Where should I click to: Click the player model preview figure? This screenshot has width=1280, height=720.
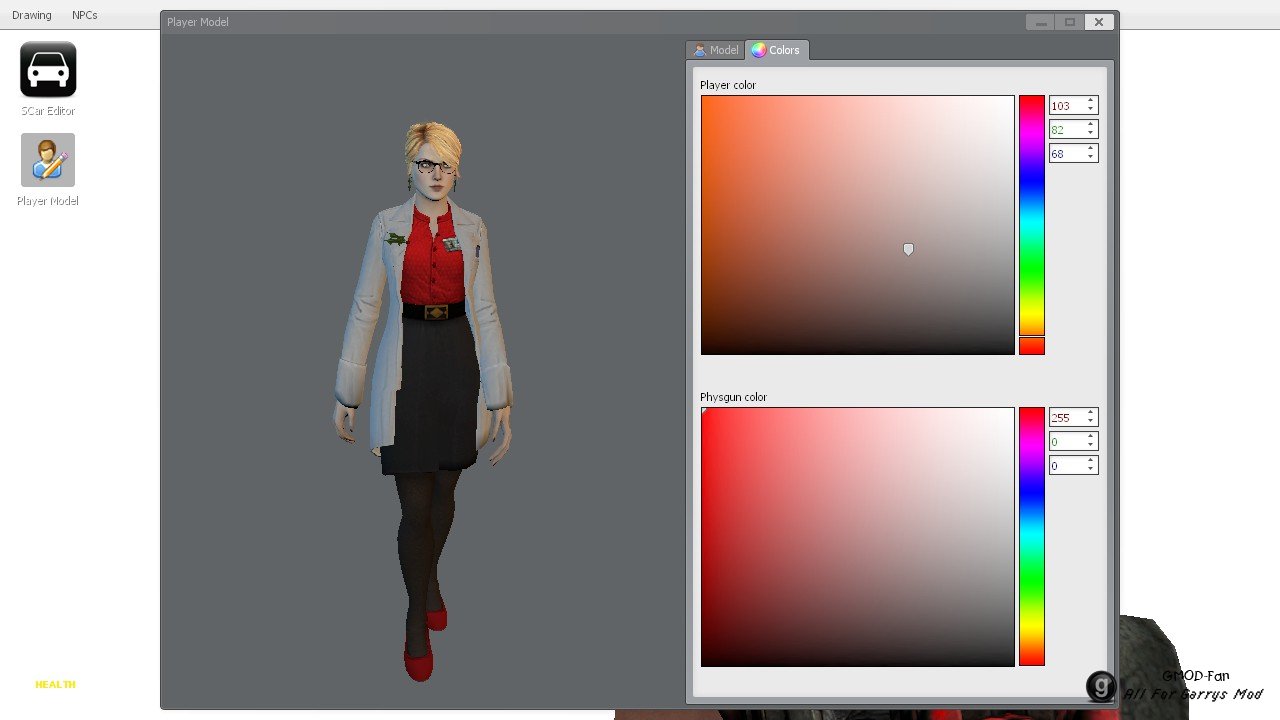(425, 400)
